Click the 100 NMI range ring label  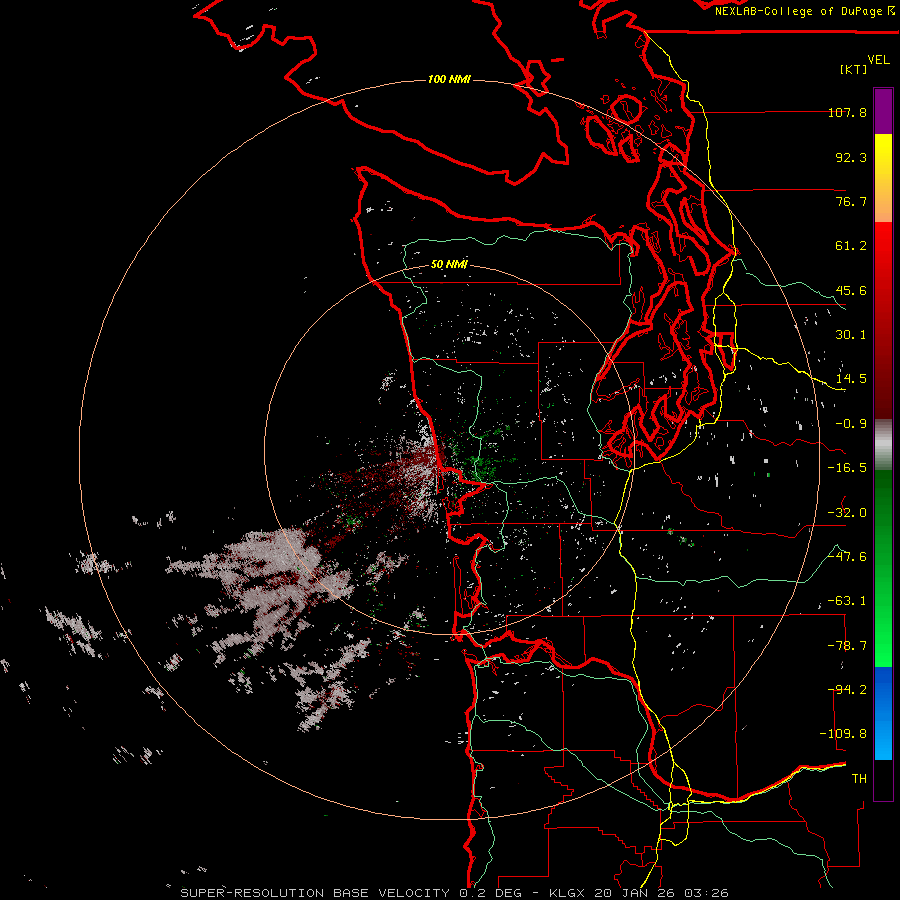449,79
